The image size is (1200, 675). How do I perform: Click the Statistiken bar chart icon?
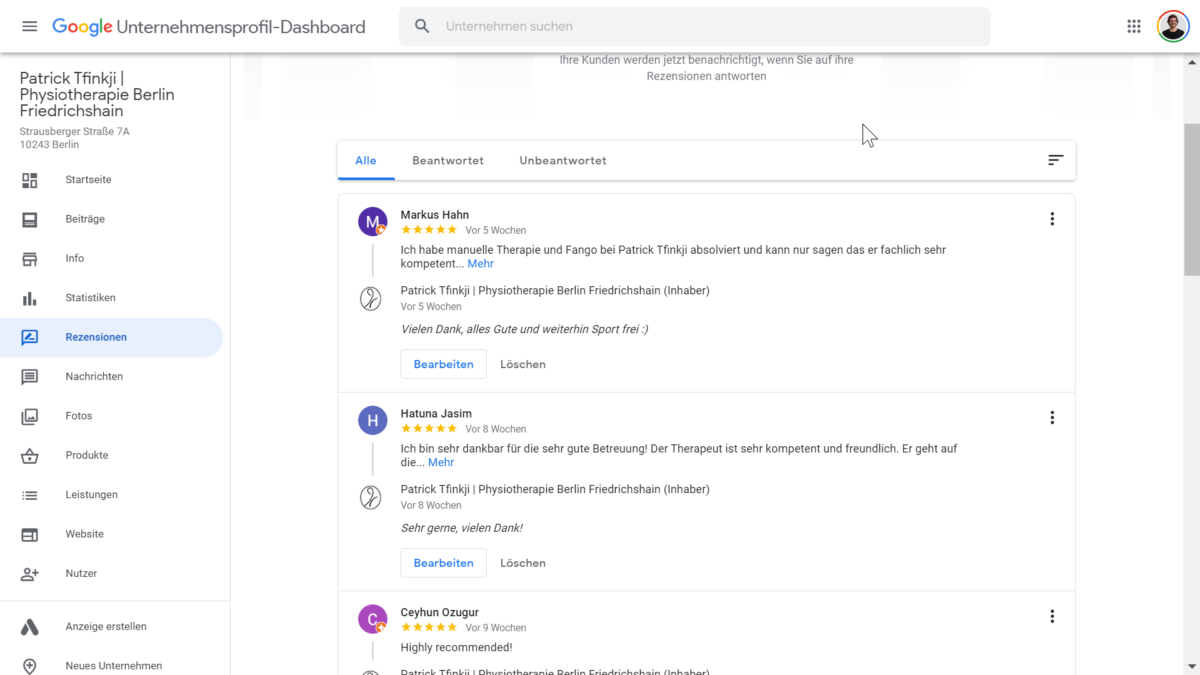tap(30, 298)
